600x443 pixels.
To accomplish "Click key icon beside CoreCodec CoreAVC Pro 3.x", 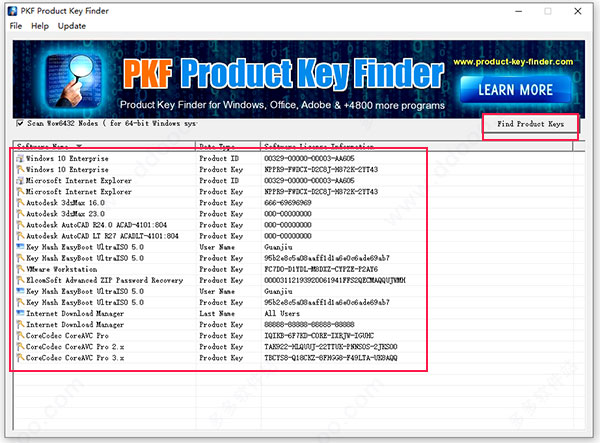I will (x=20, y=358).
